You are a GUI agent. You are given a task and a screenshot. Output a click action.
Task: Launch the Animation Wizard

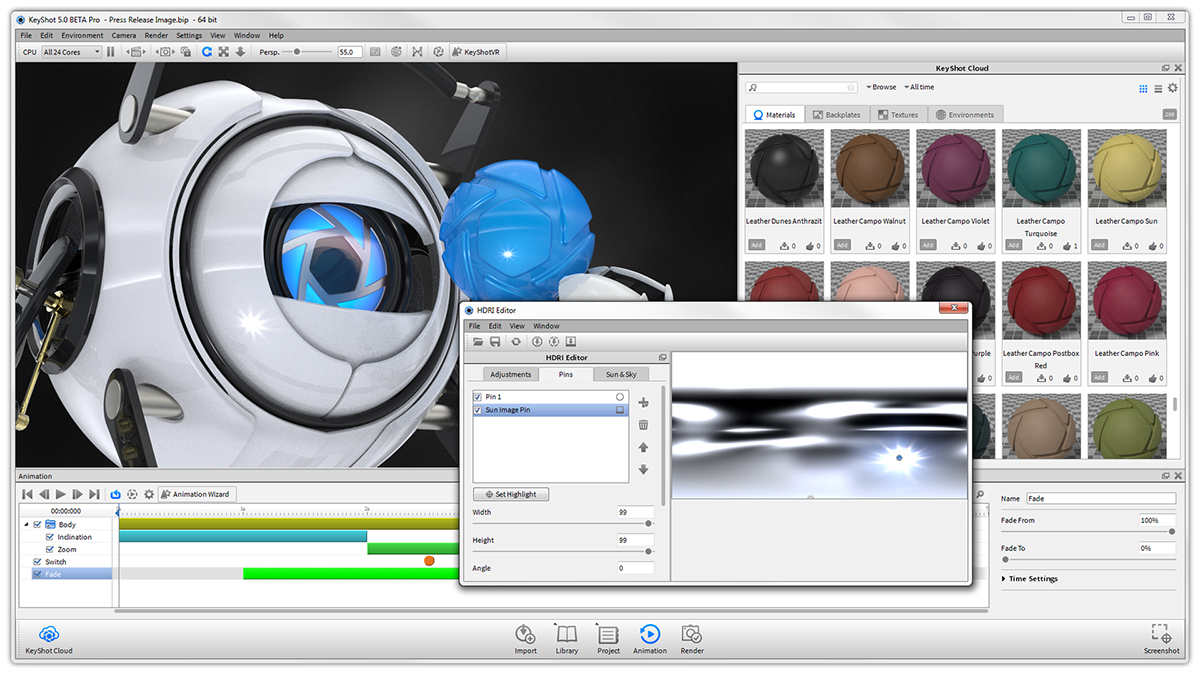(197, 494)
